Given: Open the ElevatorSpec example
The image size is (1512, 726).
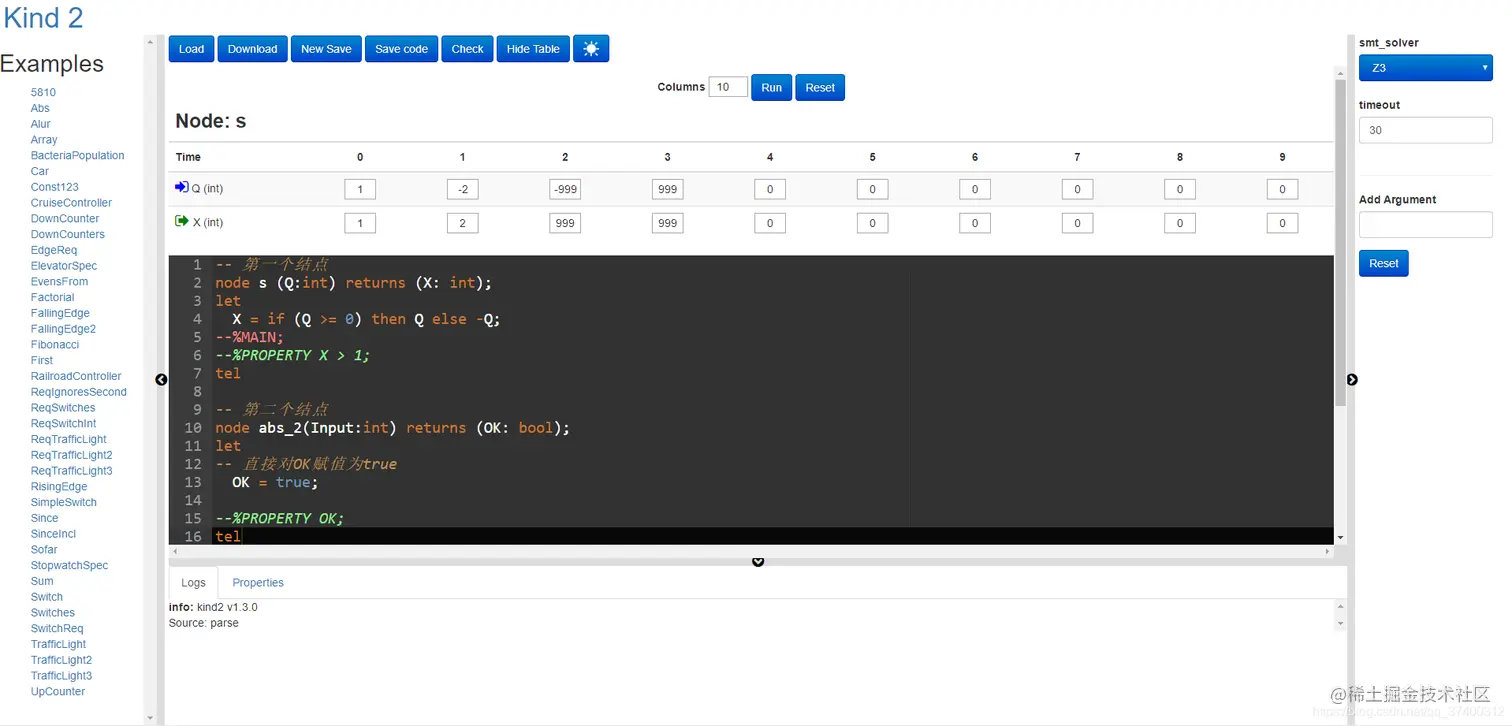Looking at the screenshot, I should (64, 266).
